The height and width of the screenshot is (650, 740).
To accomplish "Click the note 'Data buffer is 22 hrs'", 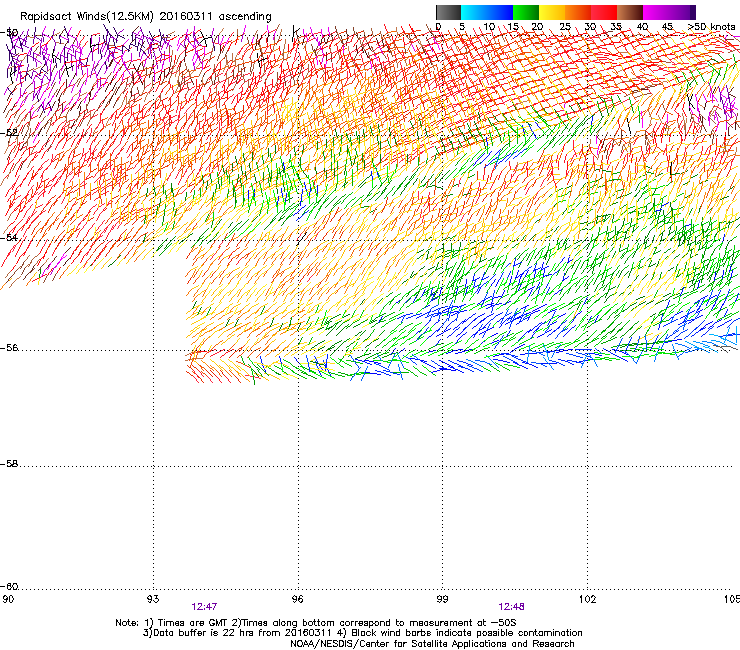I will pyautogui.click(x=204, y=633).
